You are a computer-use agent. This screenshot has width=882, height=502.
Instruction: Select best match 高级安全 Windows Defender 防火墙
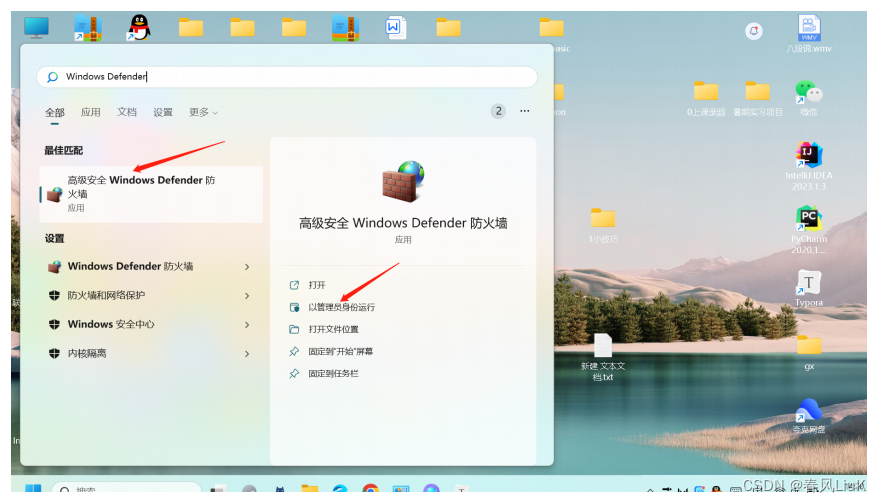151,194
